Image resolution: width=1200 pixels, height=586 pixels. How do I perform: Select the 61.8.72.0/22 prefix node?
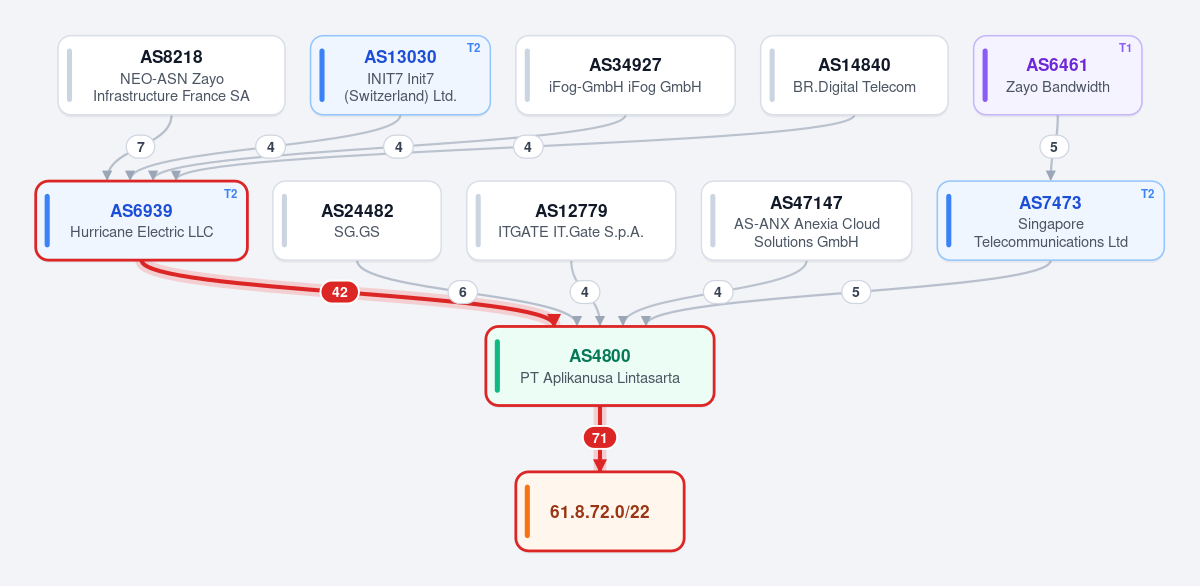pos(600,511)
